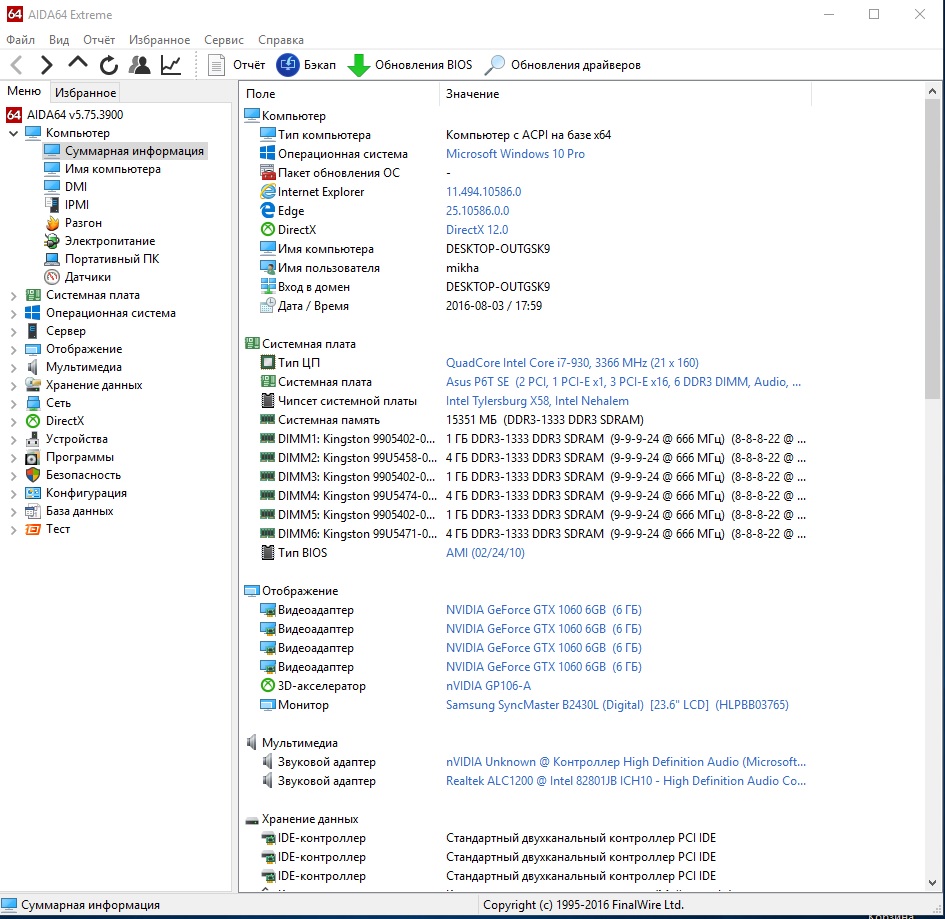Viewport: 945px width, 919px height.
Task: Click the Значение column header
Action: pyautogui.click(x=626, y=94)
